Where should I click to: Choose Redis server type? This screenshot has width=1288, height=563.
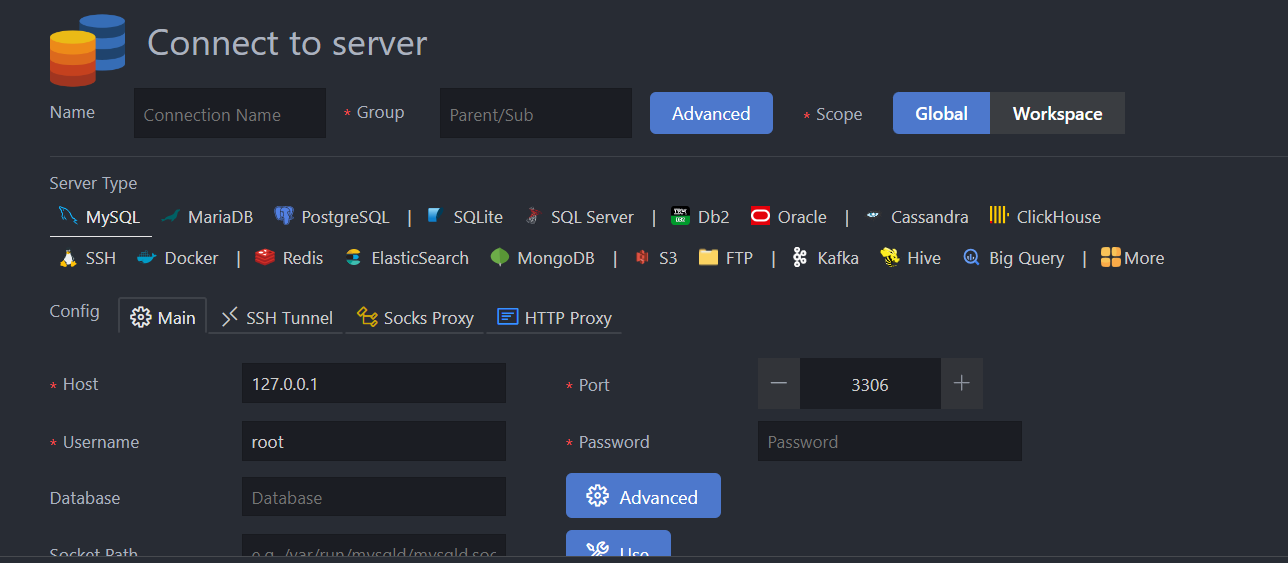click(x=289, y=258)
